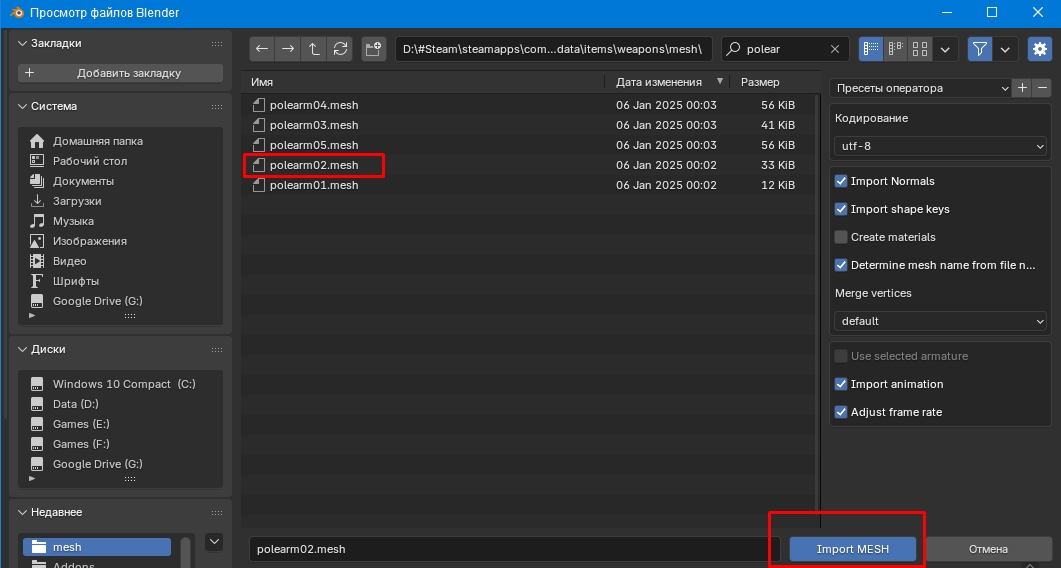Refresh the file list
1061x568 pixels.
click(x=340, y=49)
